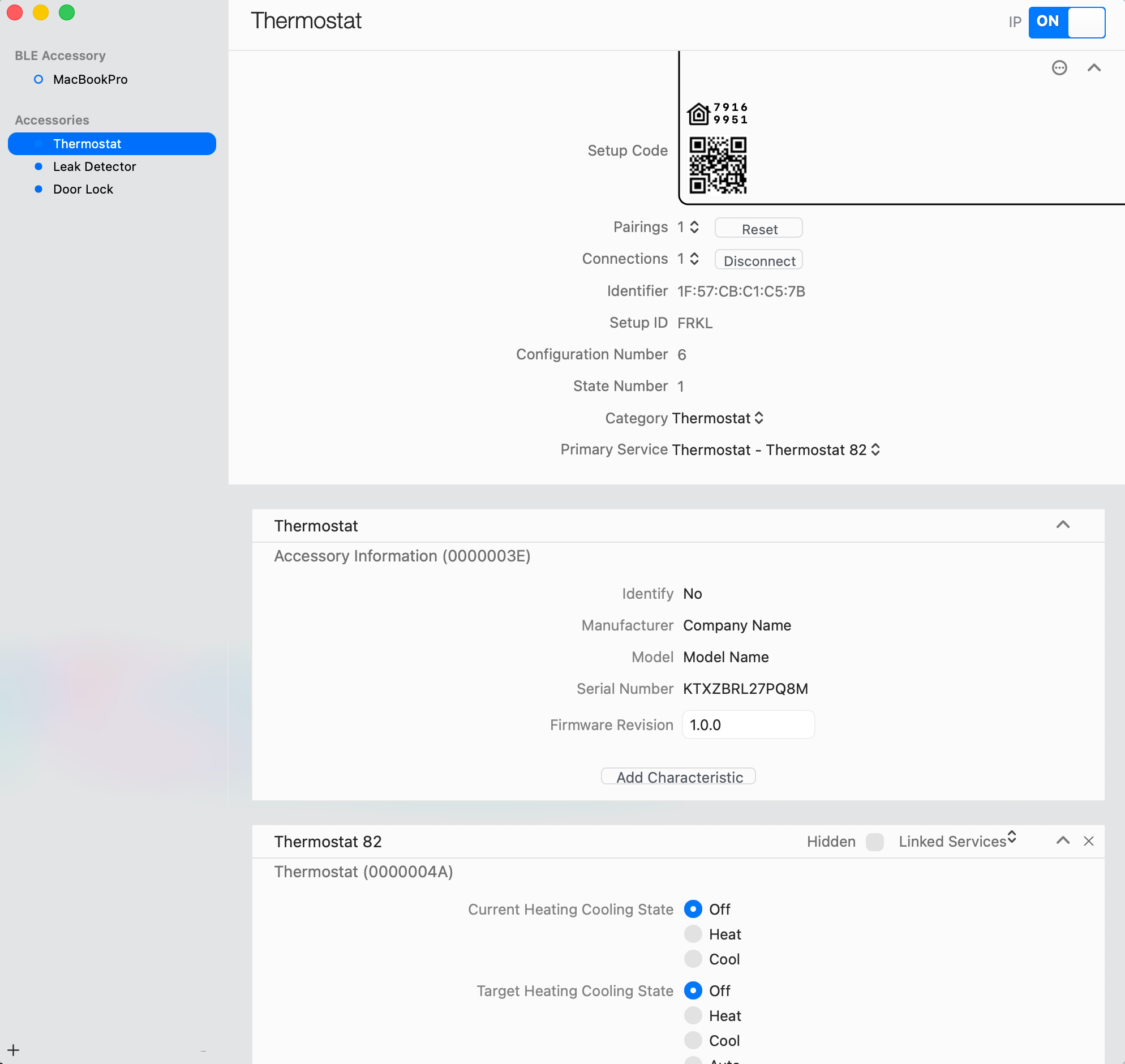Select MacBookPro BLE accessory

tap(89, 79)
